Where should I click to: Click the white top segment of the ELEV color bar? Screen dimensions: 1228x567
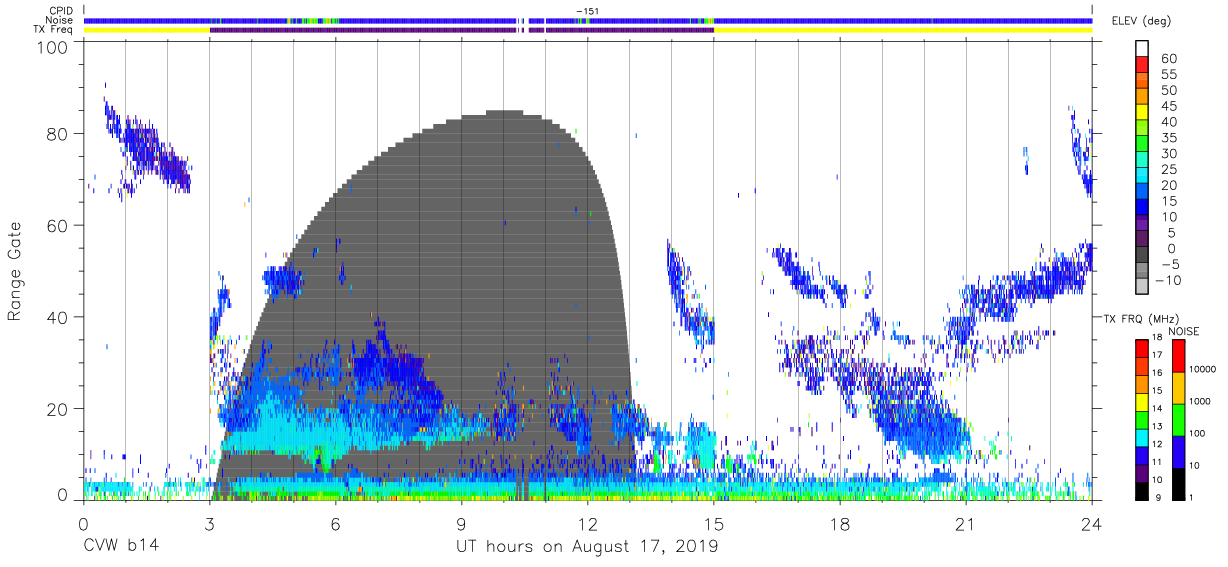point(1142,48)
